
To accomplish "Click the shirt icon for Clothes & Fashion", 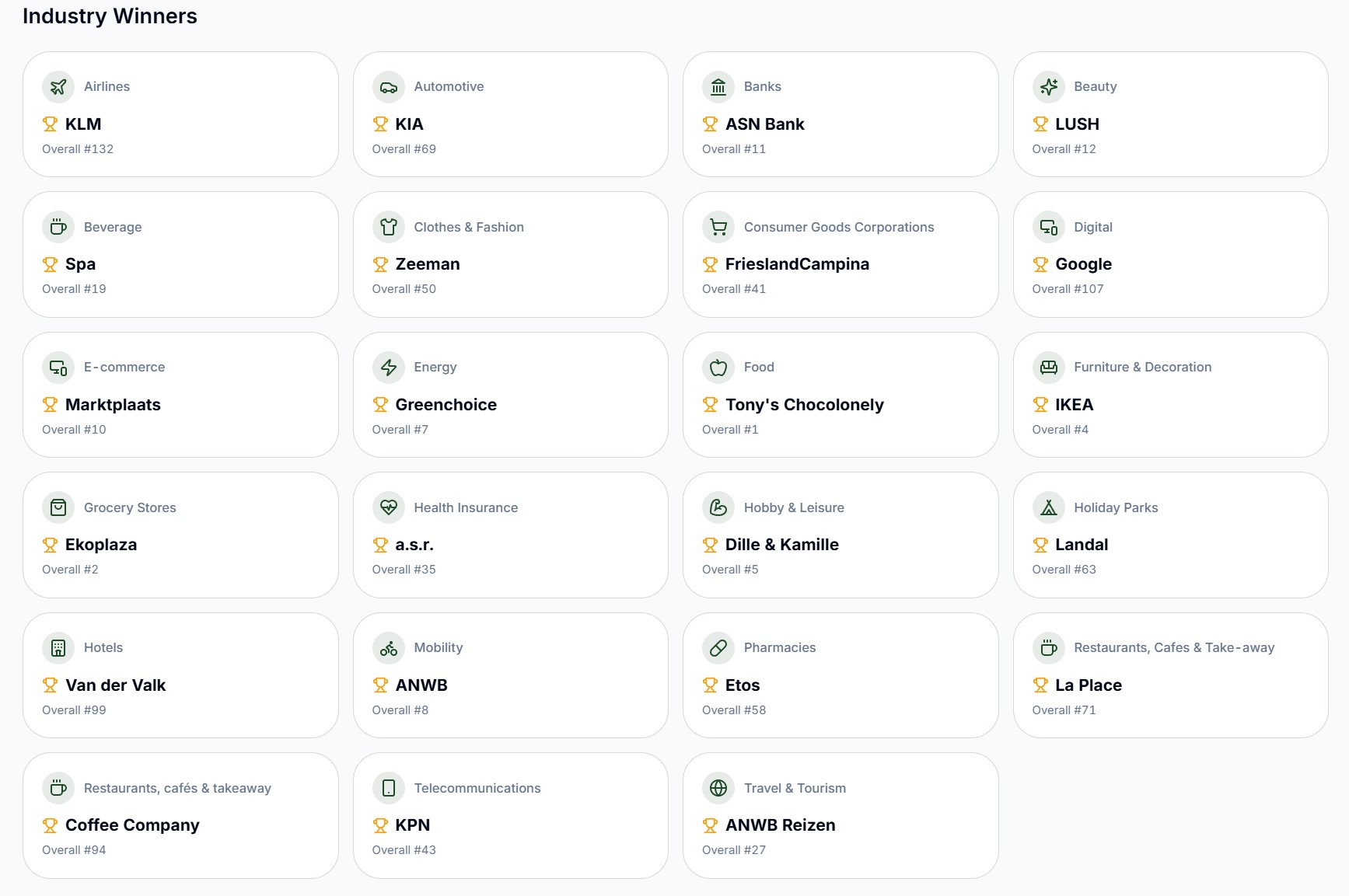I will pyautogui.click(x=388, y=227).
